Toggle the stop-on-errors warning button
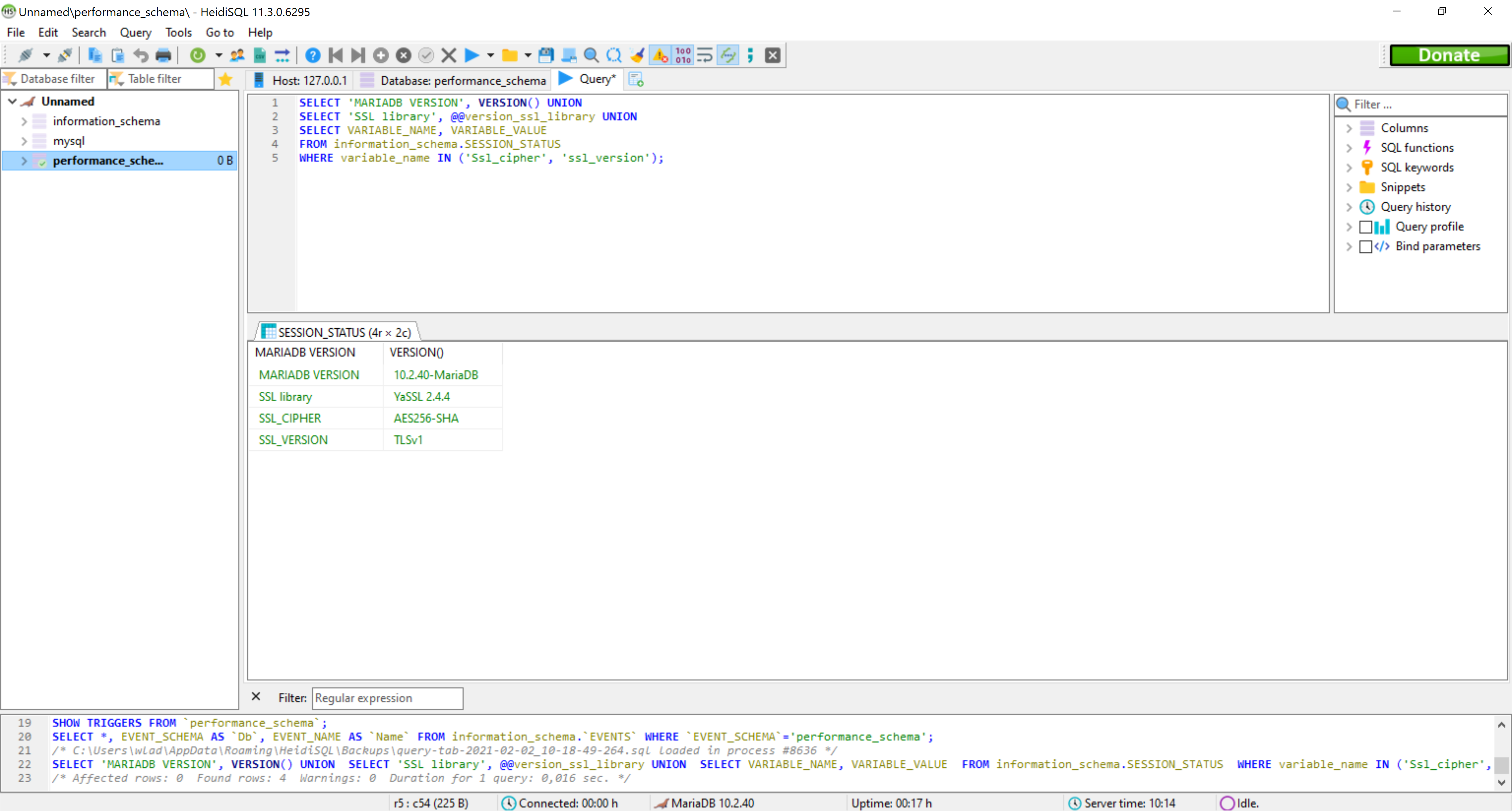This screenshot has width=1512, height=811. pyautogui.click(x=660, y=55)
